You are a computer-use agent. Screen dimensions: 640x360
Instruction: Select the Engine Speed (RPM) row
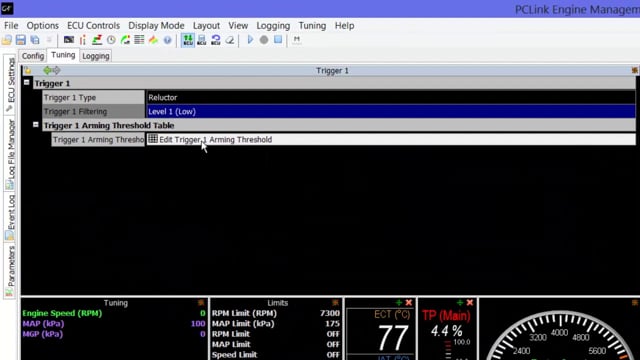114,313
